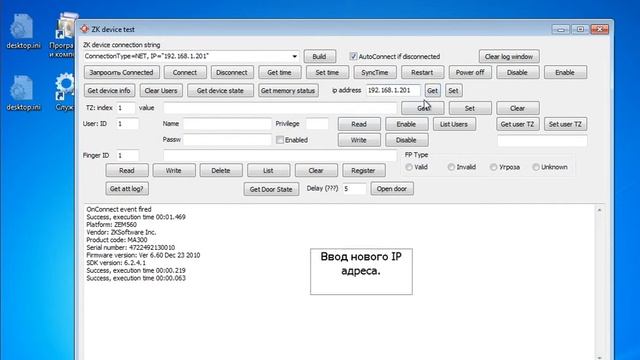Choose the Угроза FP type radio
This screenshot has height=360, width=640.
click(x=493, y=167)
